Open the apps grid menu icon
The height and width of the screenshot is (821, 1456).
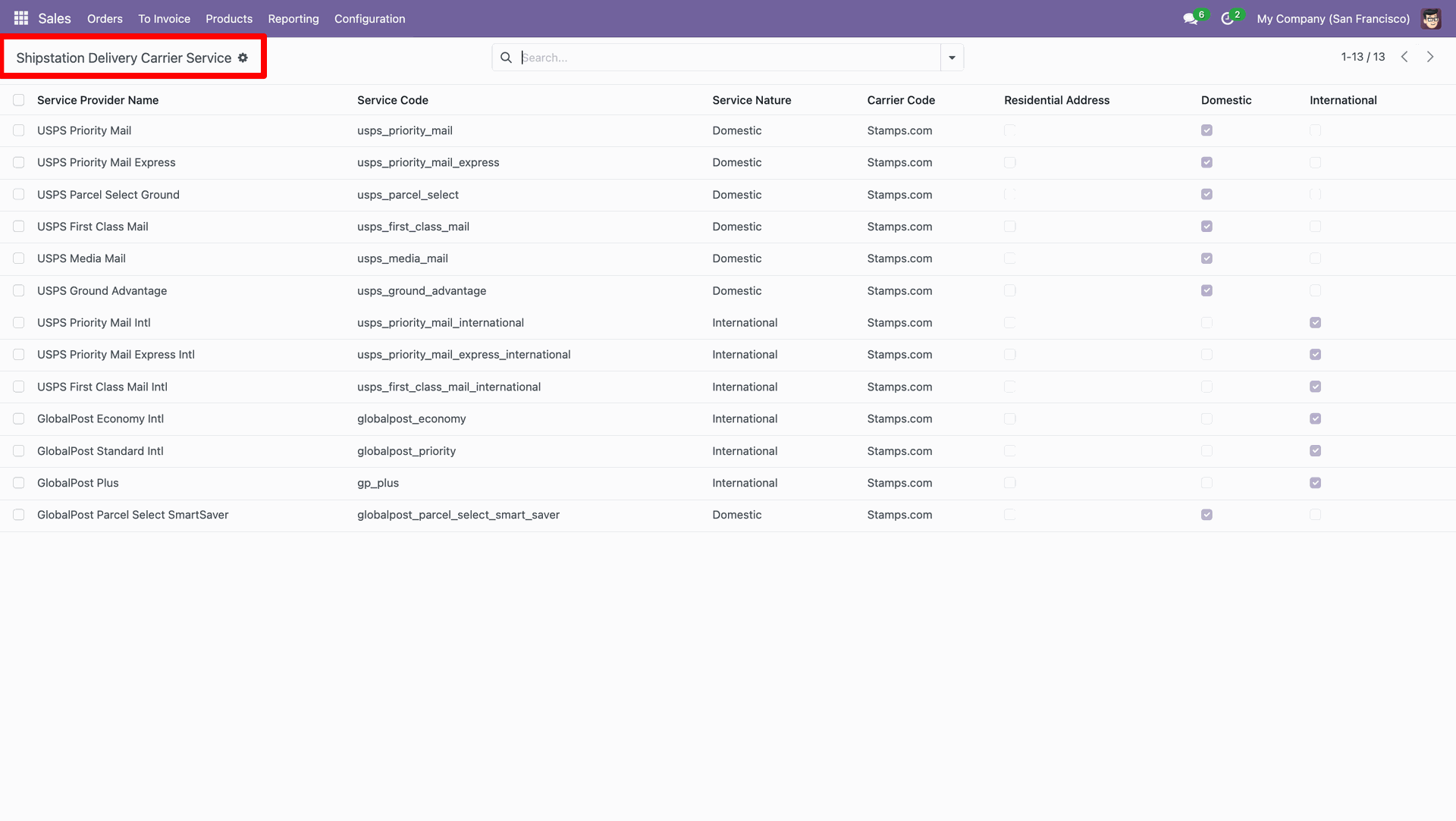[21, 18]
